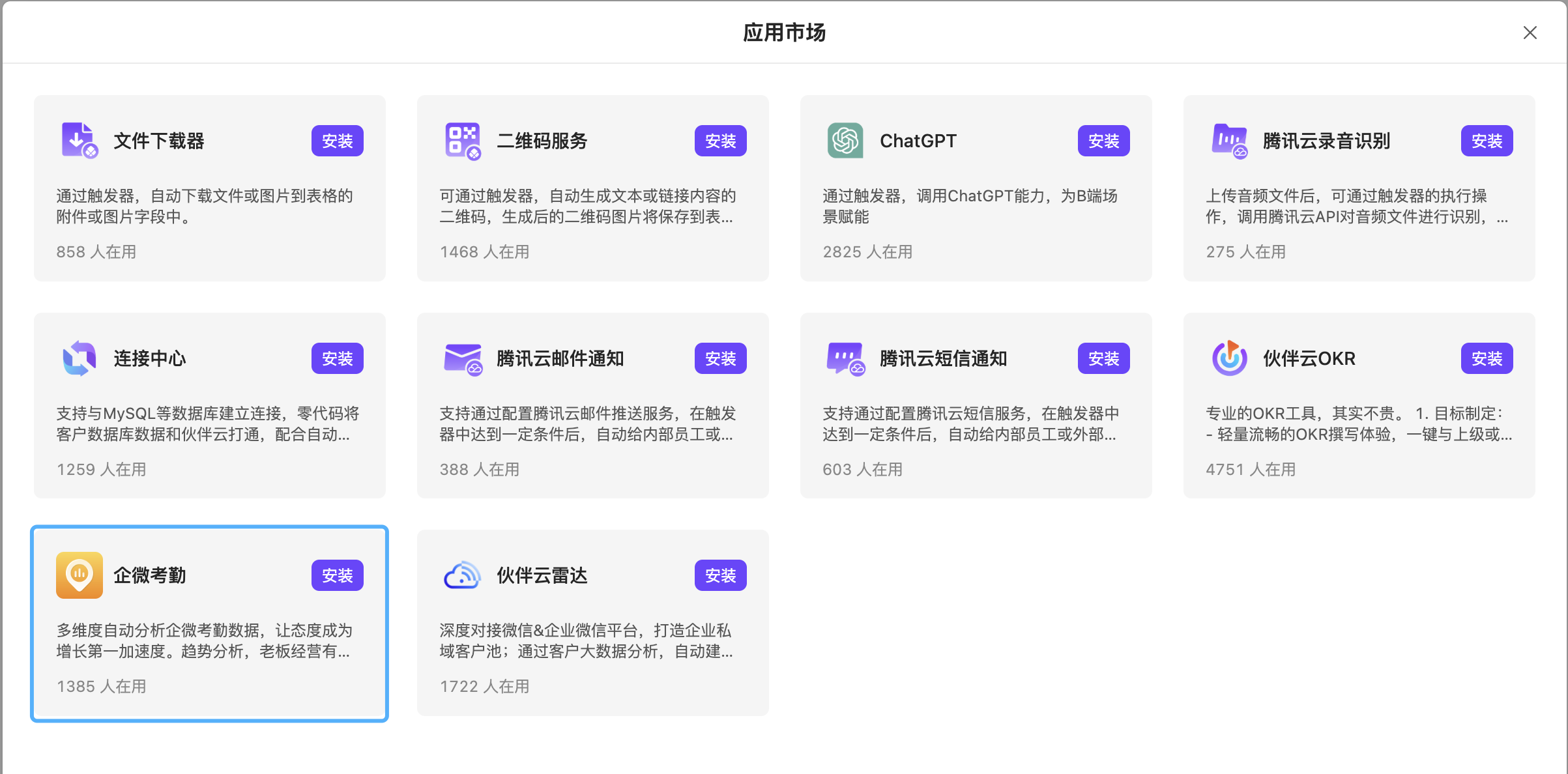Viewport: 1568px width, 774px height.
Task: Select the 企微考勤 title
Action: point(150,575)
